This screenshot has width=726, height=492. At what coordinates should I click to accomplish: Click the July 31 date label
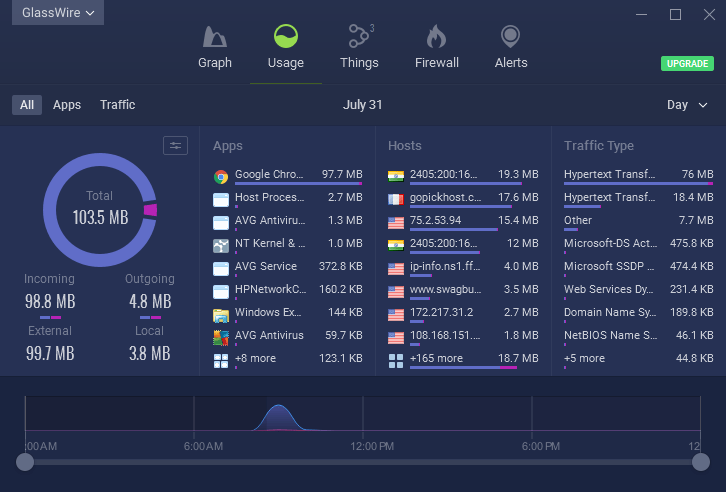pos(363,105)
